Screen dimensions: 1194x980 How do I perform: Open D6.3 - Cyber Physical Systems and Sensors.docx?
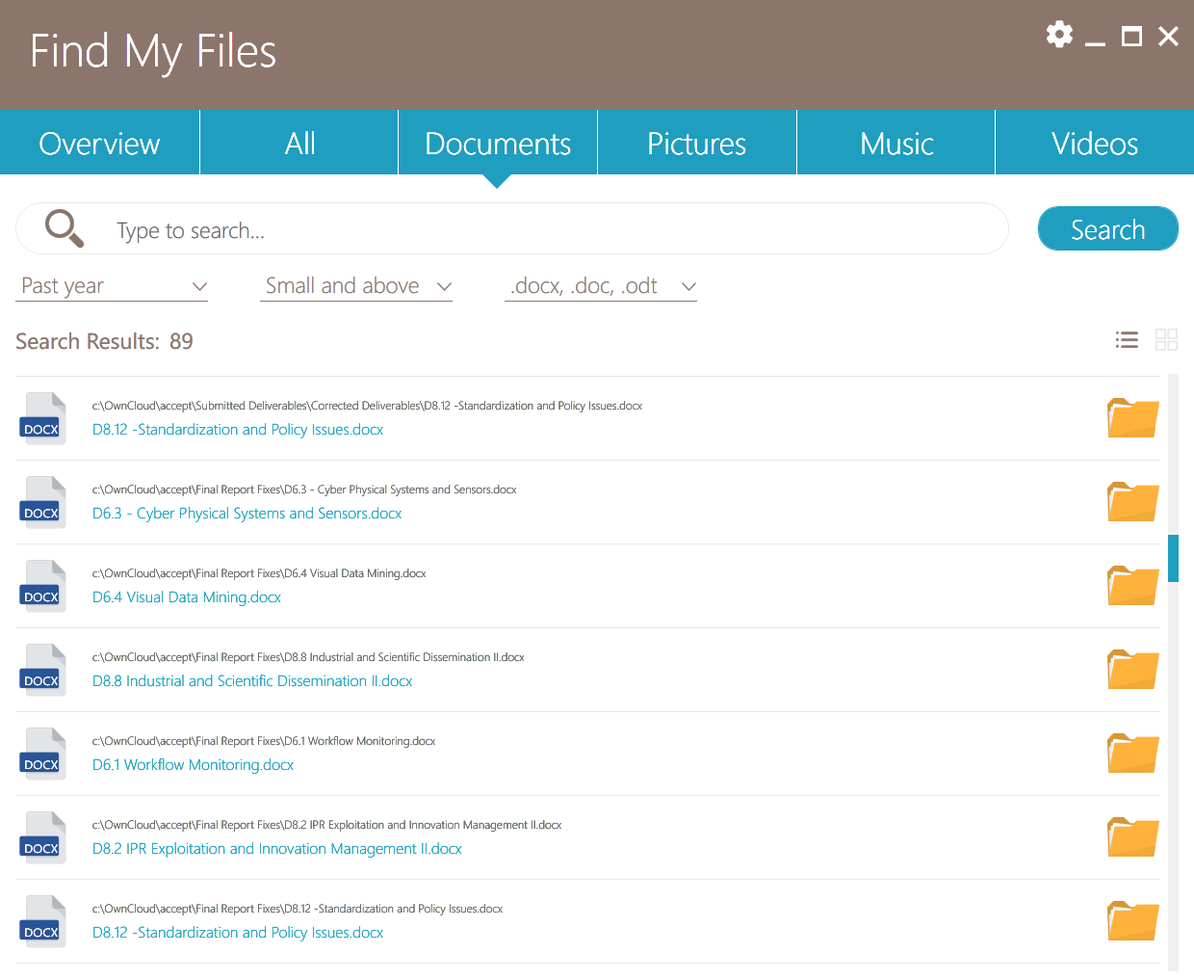point(247,513)
